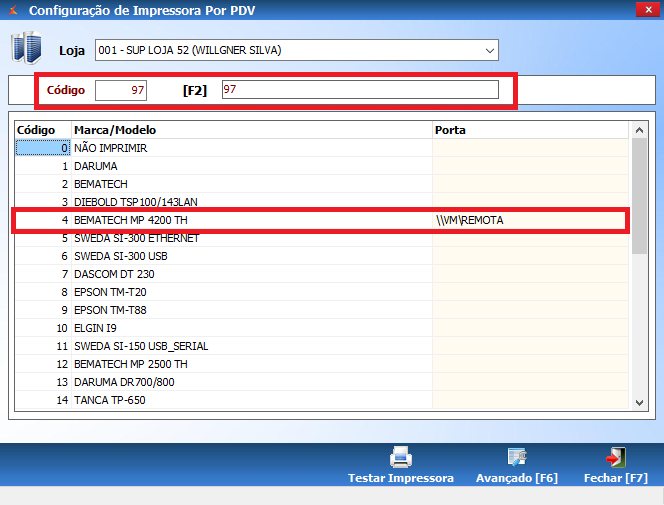Screen dimensions: 664x505
Task: Click the Porta column header
Action: (x=531, y=130)
